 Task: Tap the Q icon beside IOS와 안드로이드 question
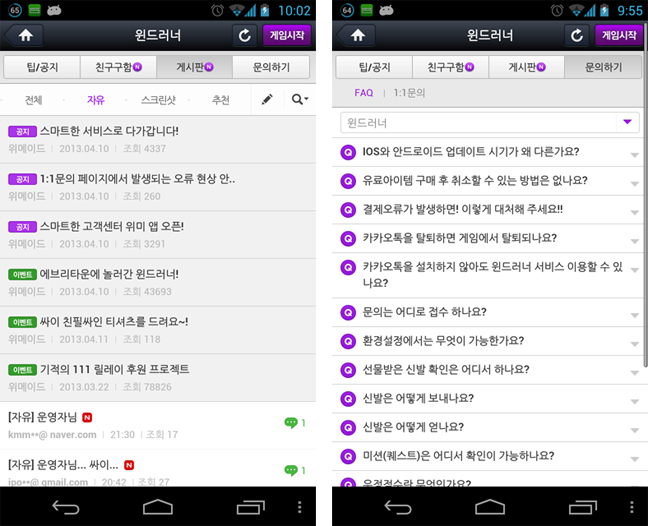click(348, 152)
